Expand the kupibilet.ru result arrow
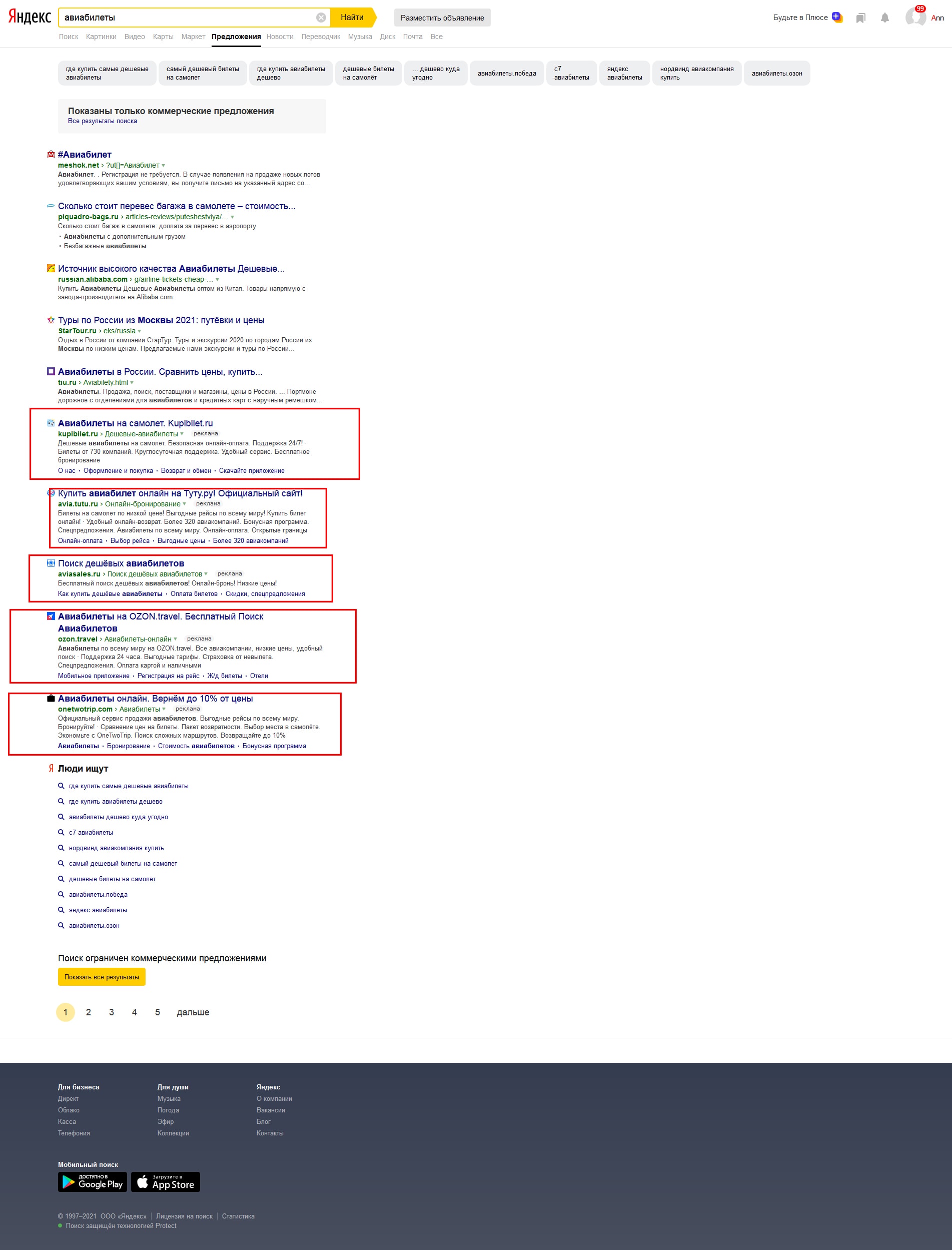This screenshot has height=1250, width=952. pyautogui.click(x=182, y=434)
